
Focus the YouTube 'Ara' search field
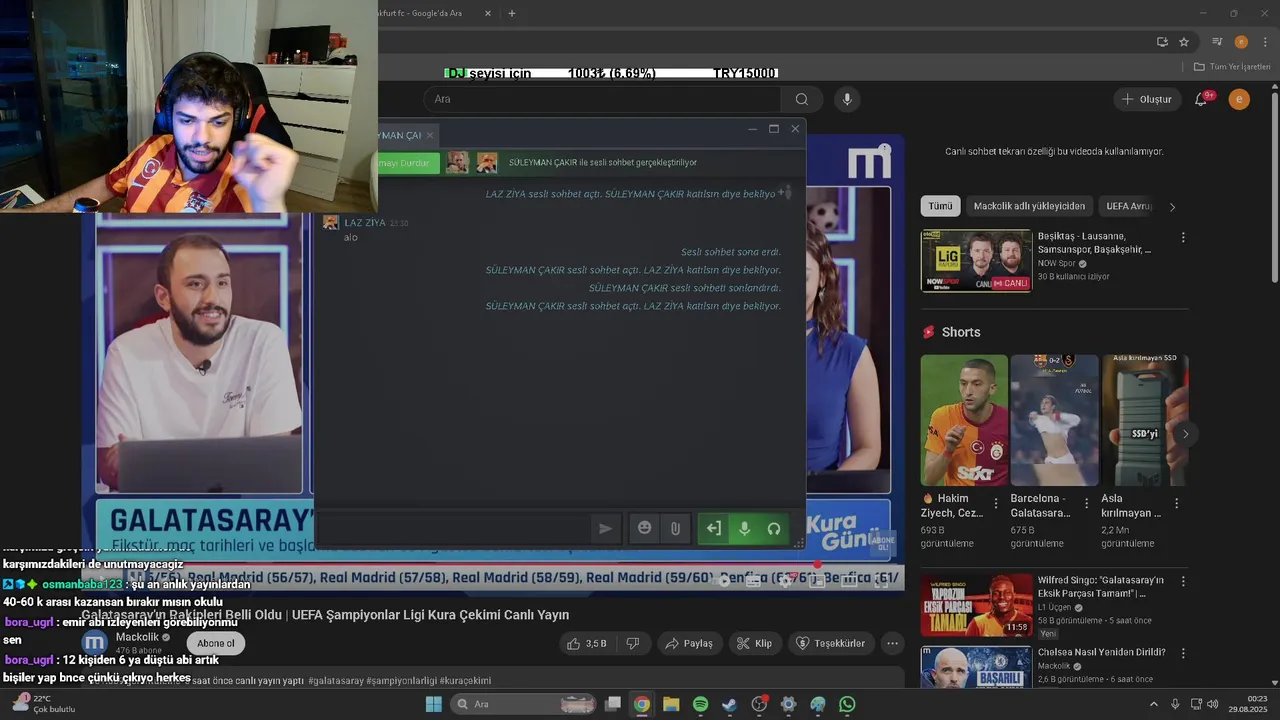[x=603, y=99]
